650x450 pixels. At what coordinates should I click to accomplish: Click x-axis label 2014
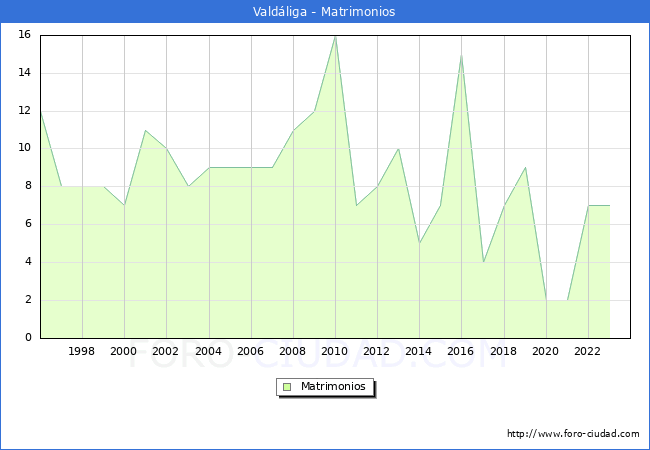419,351
